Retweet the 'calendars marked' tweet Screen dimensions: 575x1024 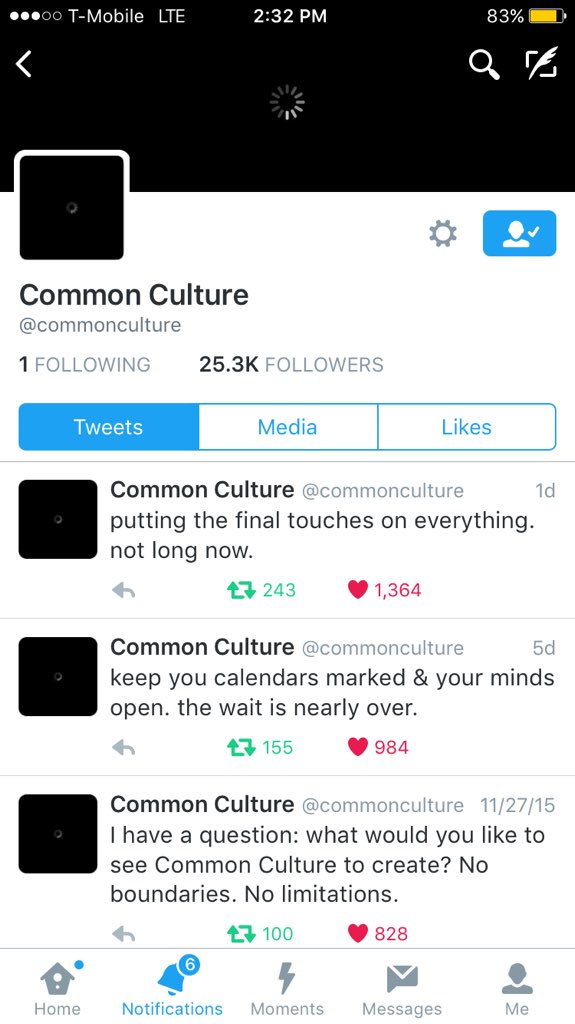260,747
